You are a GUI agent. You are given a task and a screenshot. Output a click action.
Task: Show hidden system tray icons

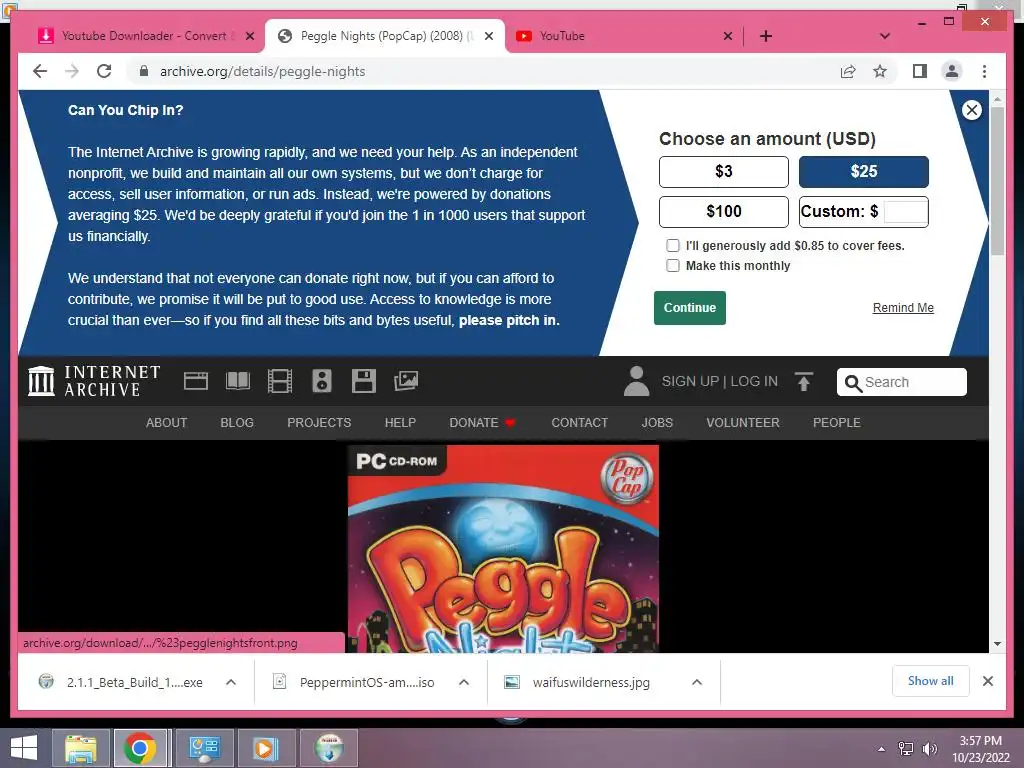[x=882, y=749]
